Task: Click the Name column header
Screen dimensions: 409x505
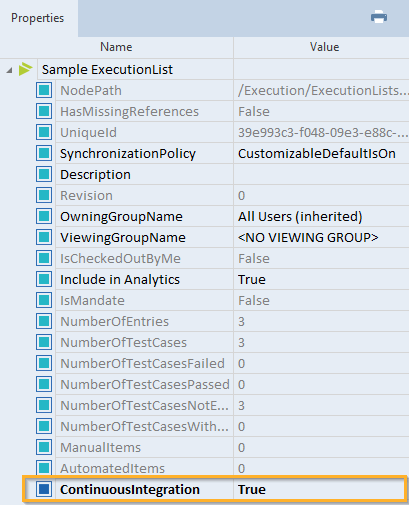Action: [x=116, y=47]
